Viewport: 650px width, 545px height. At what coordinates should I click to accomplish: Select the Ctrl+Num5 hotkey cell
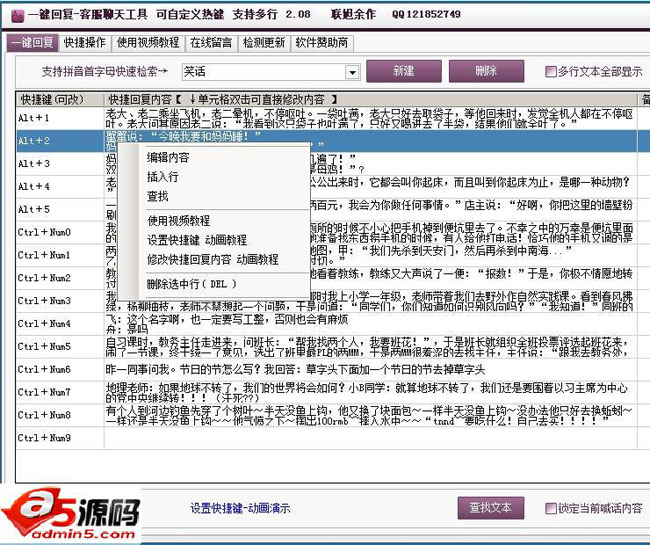click(x=60, y=346)
